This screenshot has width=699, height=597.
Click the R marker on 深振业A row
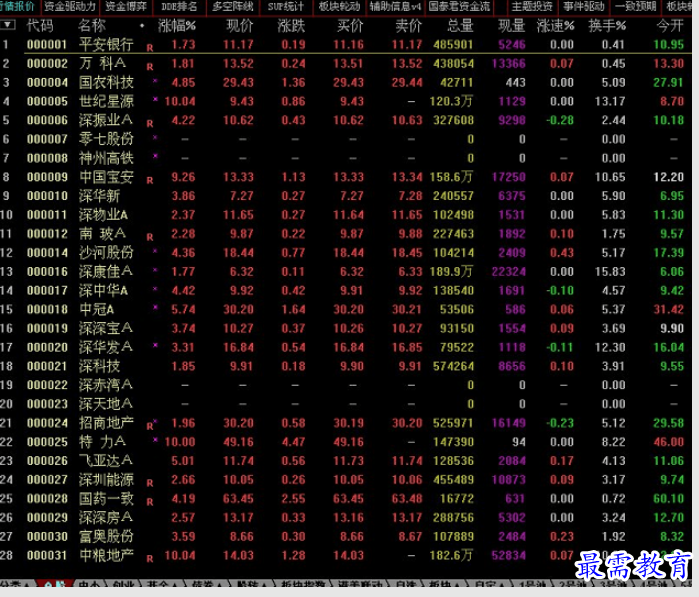(150, 124)
